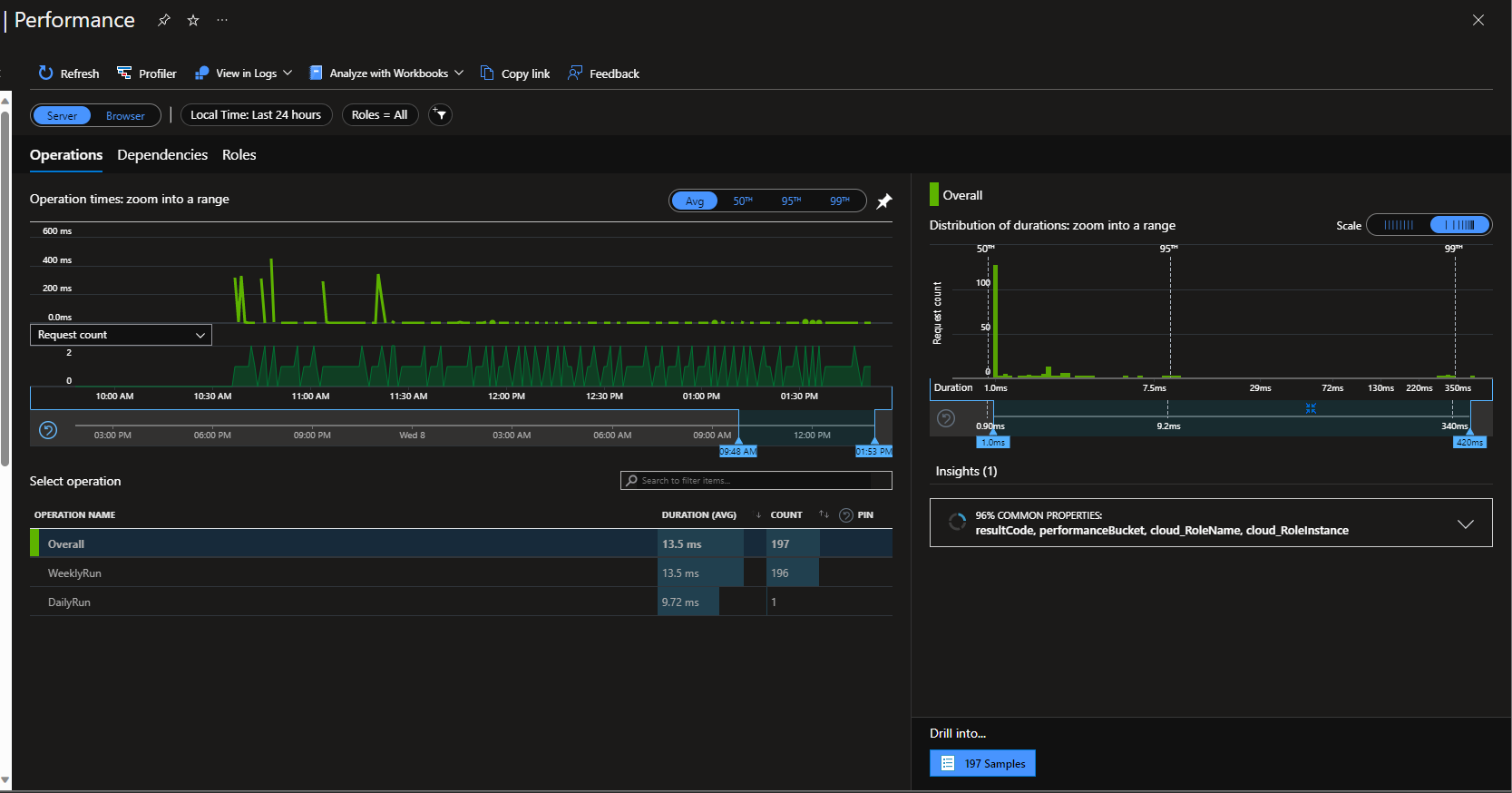Screen dimensions: 1512x793
Task: Switch to the Roles tab
Action: [x=239, y=155]
